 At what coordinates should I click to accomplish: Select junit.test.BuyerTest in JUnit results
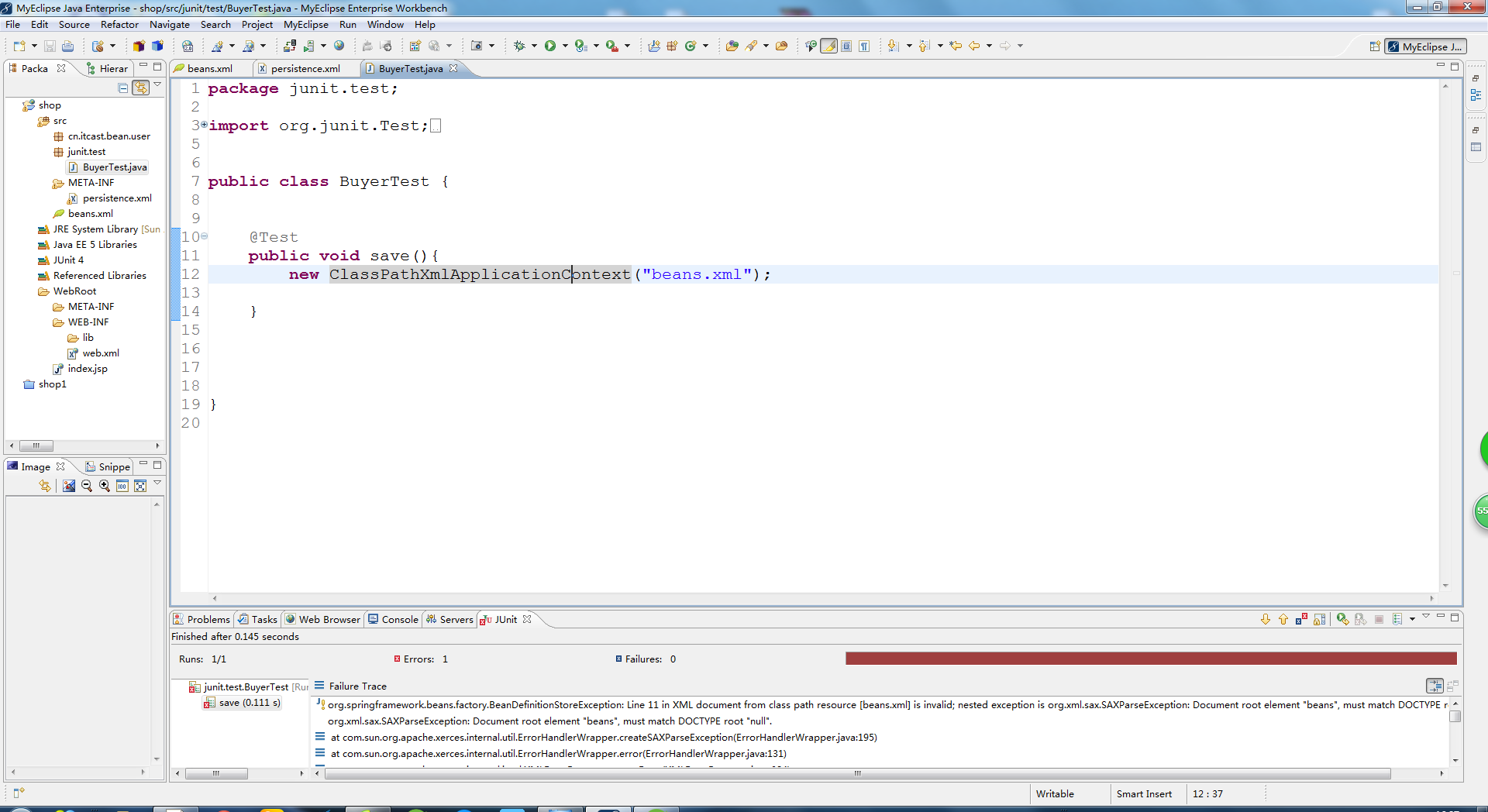tap(248, 686)
